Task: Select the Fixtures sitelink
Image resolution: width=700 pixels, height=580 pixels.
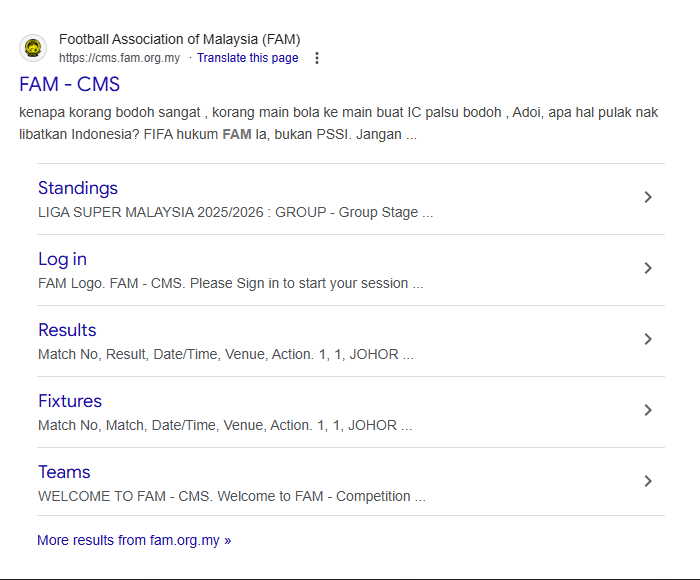Action: pos(70,401)
